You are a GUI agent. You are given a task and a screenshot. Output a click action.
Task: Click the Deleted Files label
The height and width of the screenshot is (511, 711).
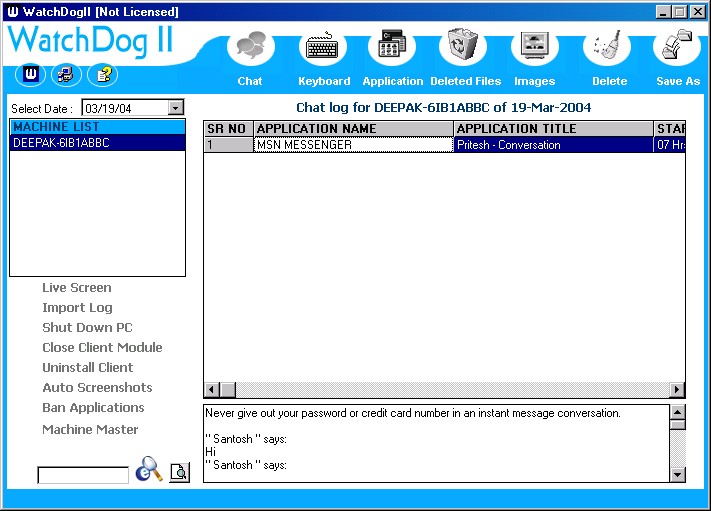pos(466,81)
